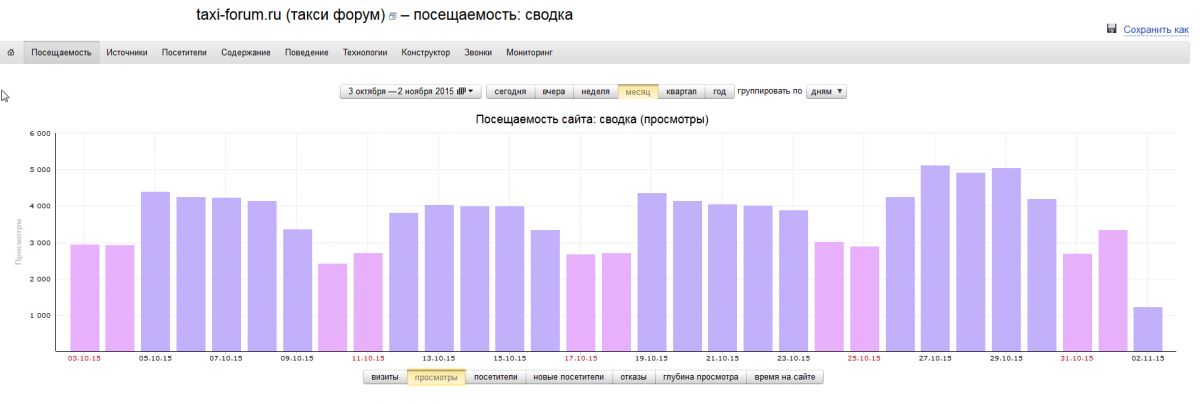The width and height of the screenshot is (1200, 404).
Task: Click the x-axis date label 07.10.15
Action: point(226,358)
